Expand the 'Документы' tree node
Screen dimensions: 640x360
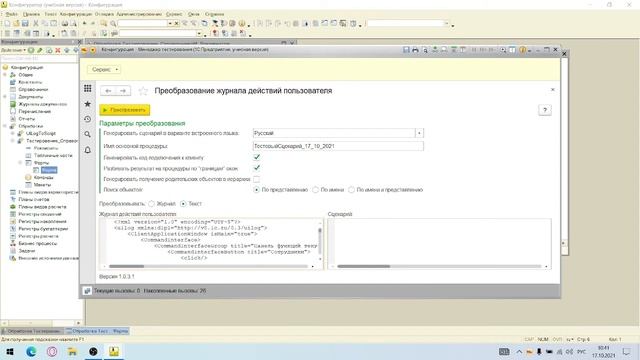coord(5,97)
